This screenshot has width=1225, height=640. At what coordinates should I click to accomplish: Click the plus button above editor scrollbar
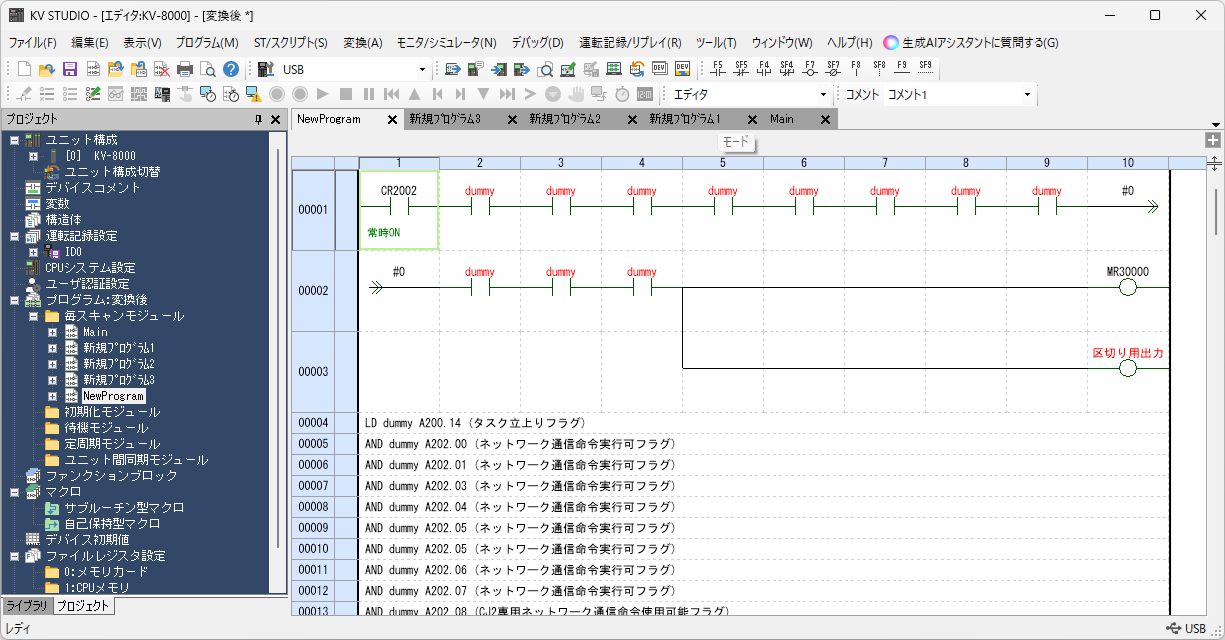(x=1213, y=140)
